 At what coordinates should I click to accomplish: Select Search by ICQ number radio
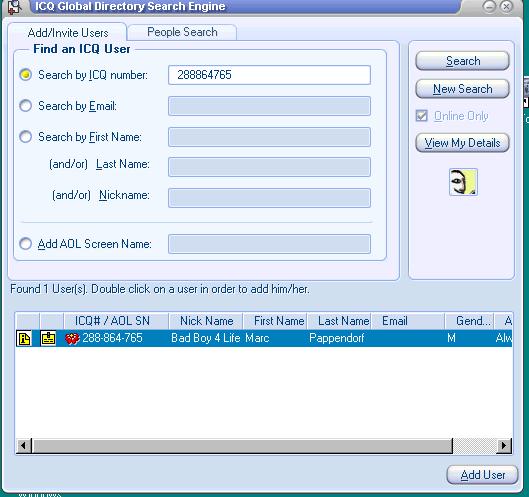[26, 75]
